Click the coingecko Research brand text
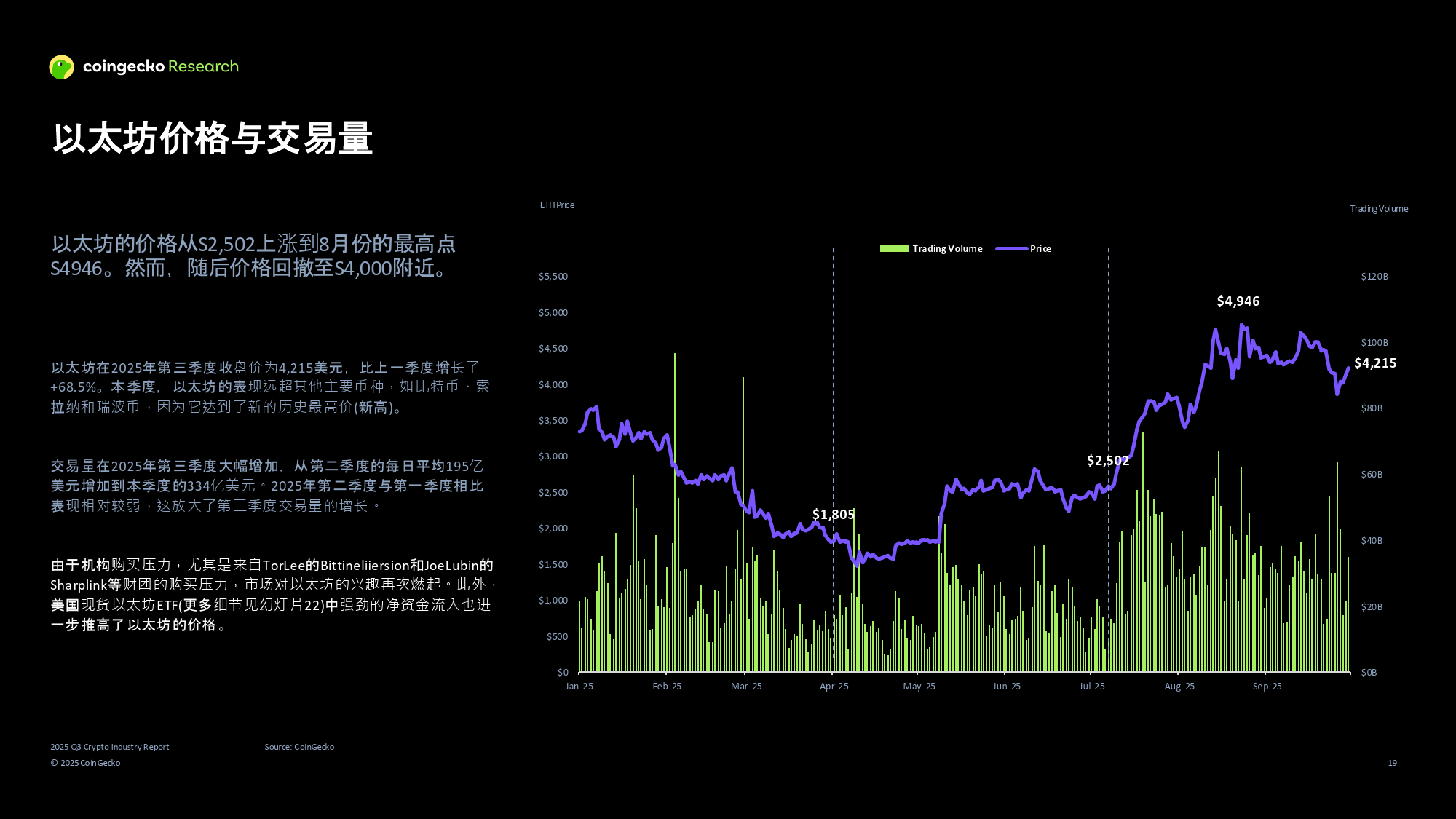 161,66
